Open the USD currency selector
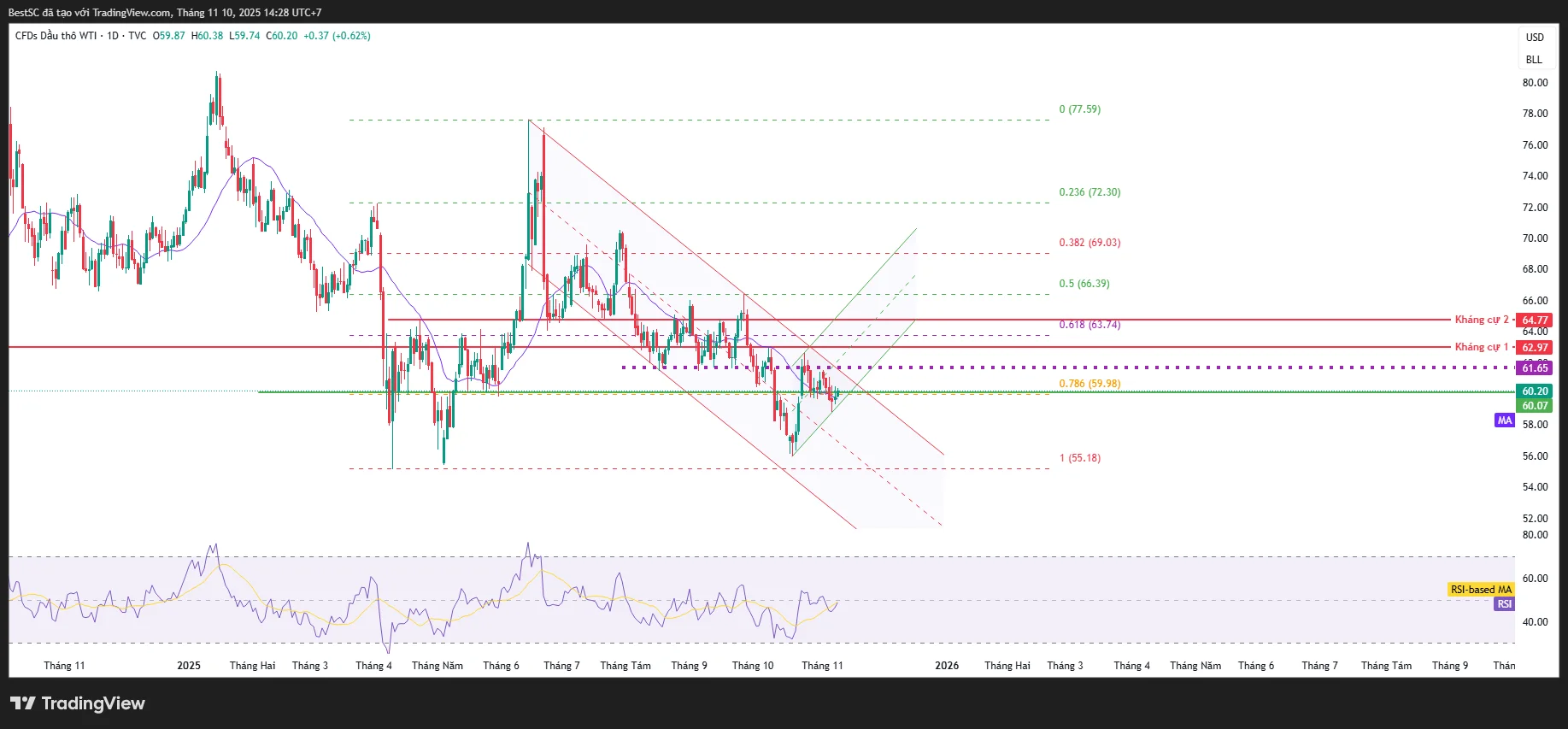 point(1535,38)
